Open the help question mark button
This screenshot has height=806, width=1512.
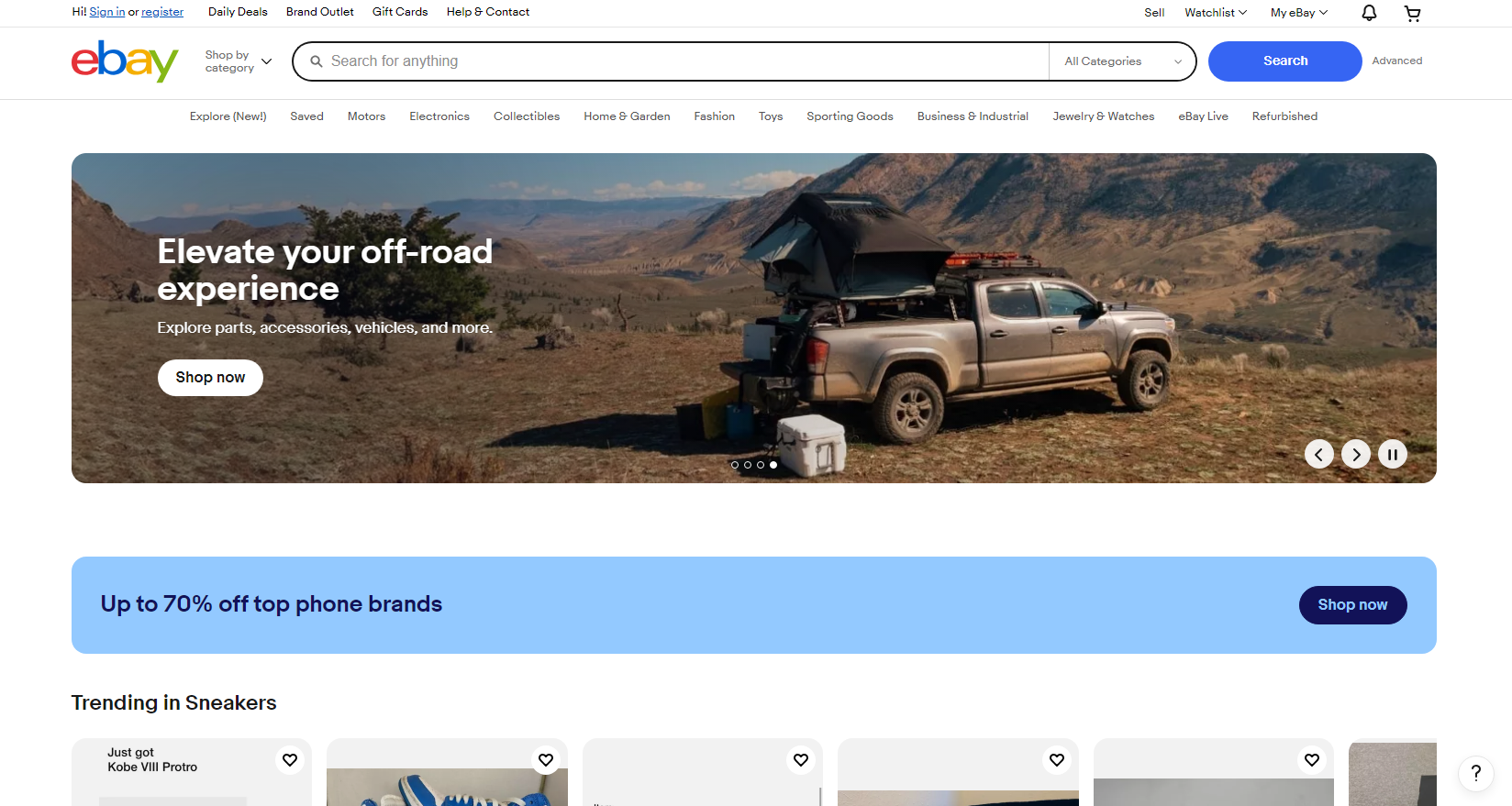coord(1475,773)
